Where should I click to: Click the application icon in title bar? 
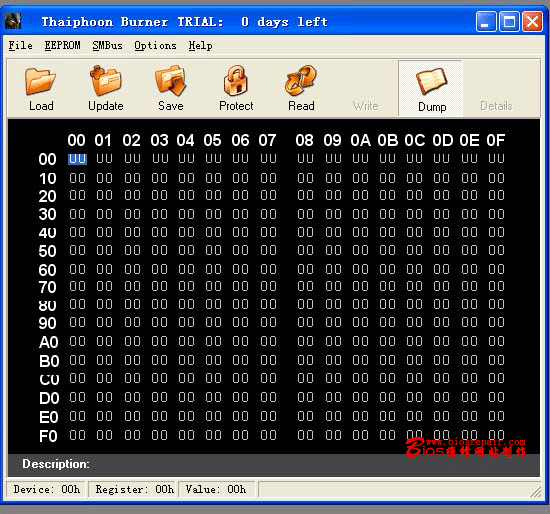(x=13, y=21)
